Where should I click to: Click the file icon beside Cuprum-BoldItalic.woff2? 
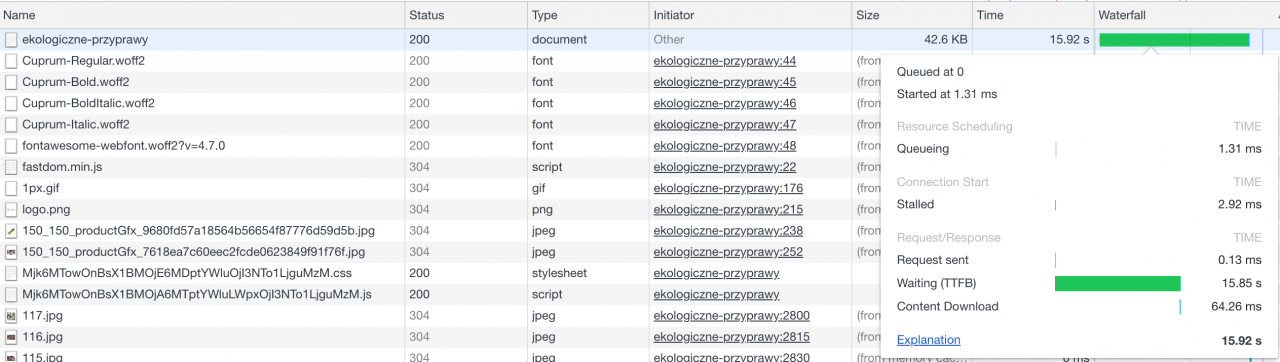tap(11, 103)
